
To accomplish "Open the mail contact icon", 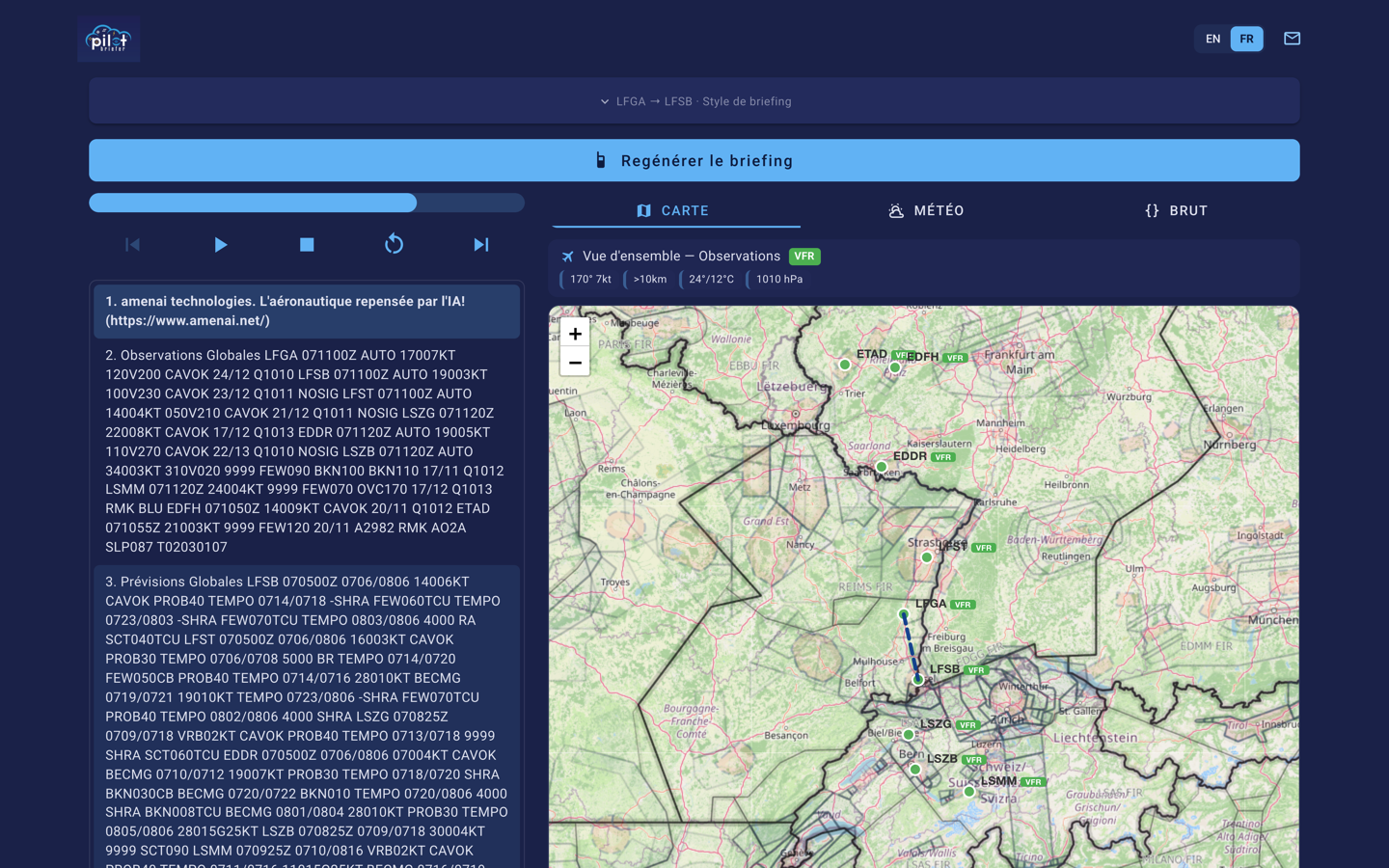I will [x=1292, y=39].
